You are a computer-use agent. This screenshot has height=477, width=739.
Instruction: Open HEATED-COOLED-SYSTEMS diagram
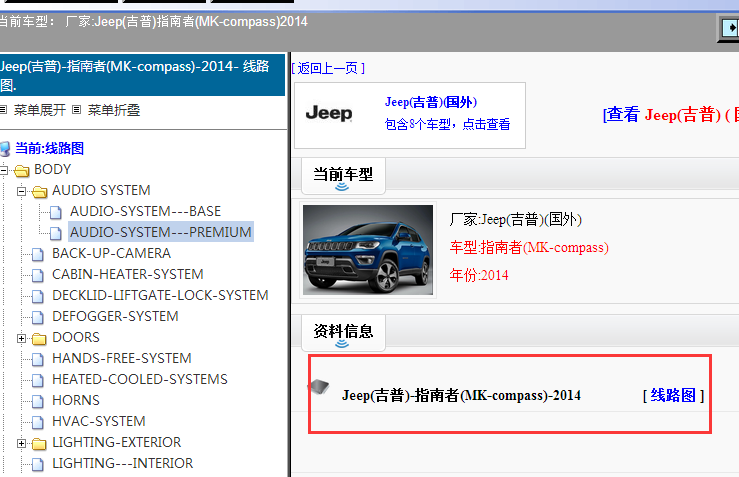click(140, 379)
